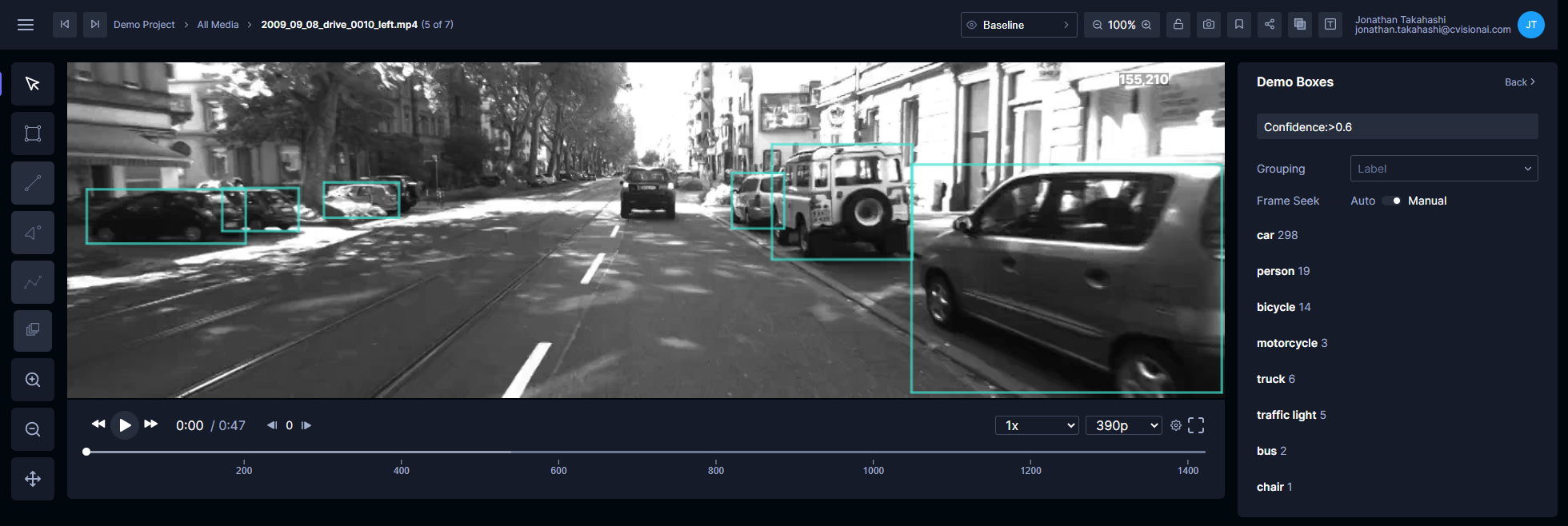Toggle the text overlay T icon
This screenshot has height=526, width=1568.
click(x=1330, y=25)
